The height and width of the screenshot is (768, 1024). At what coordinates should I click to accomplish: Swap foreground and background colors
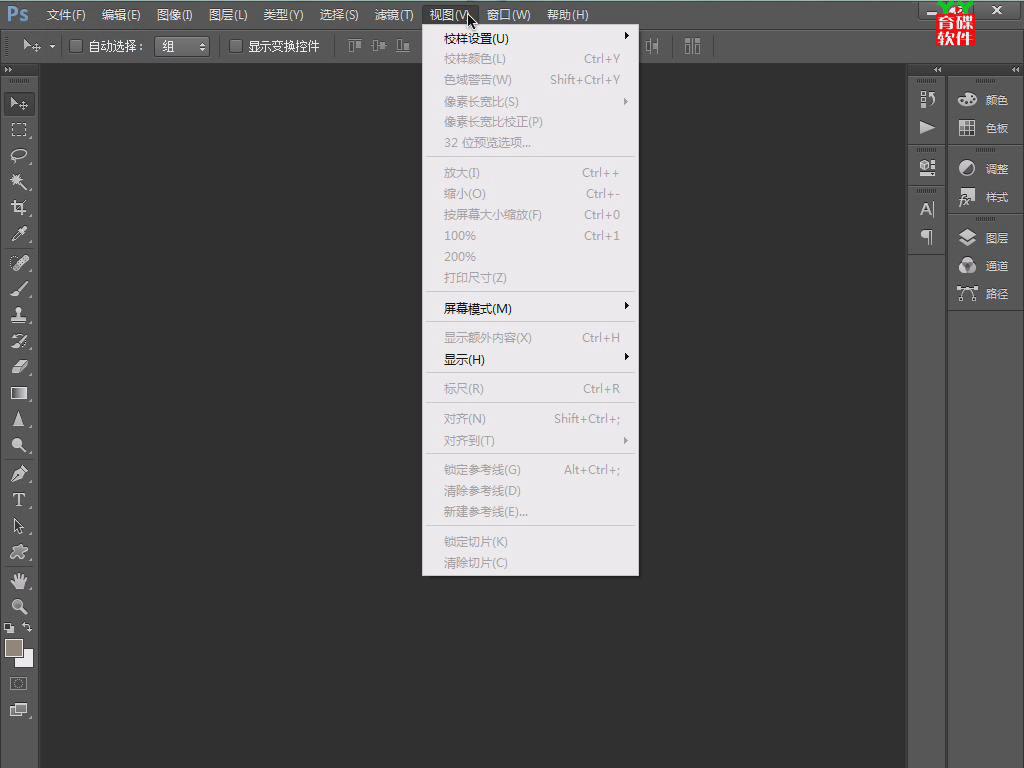click(x=27, y=627)
